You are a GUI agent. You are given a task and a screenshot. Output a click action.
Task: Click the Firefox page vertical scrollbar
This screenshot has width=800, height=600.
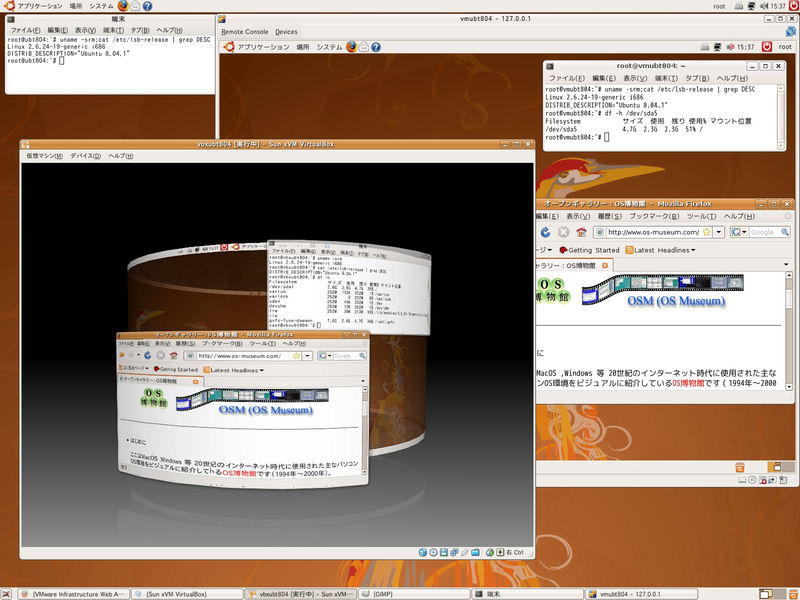click(x=789, y=331)
